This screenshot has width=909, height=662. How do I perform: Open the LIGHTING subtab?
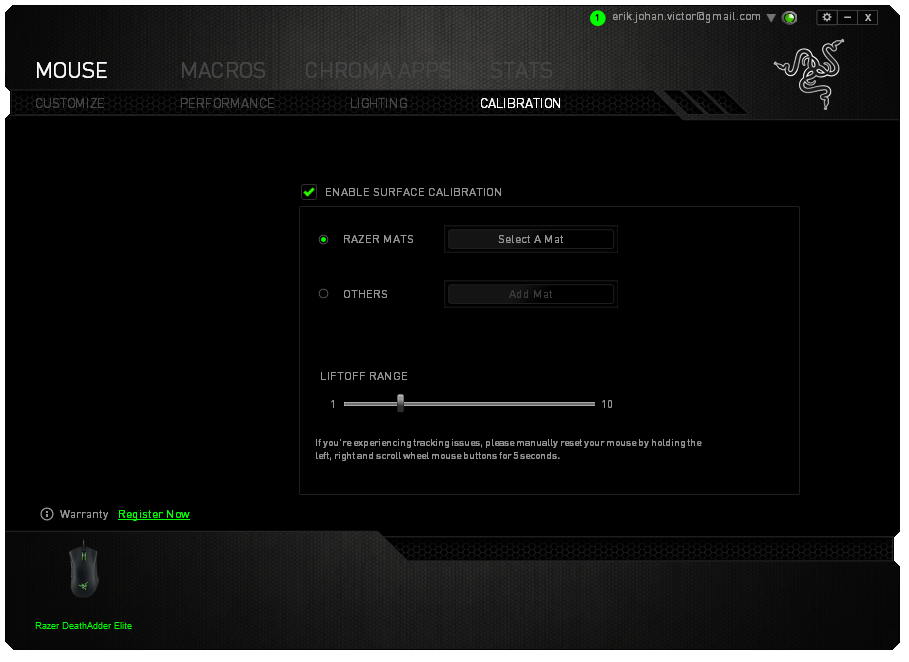tap(378, 103)
